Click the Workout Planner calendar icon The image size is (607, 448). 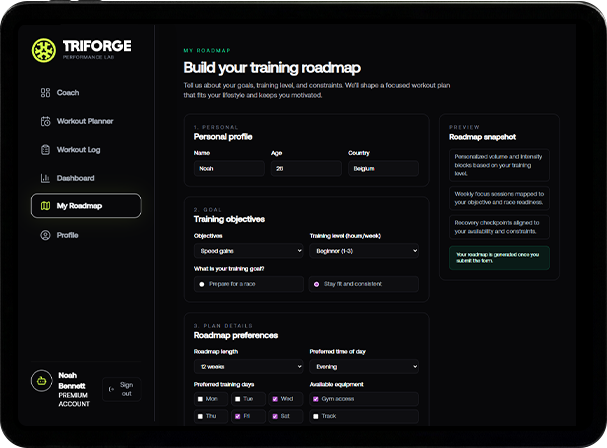point(46,121)
